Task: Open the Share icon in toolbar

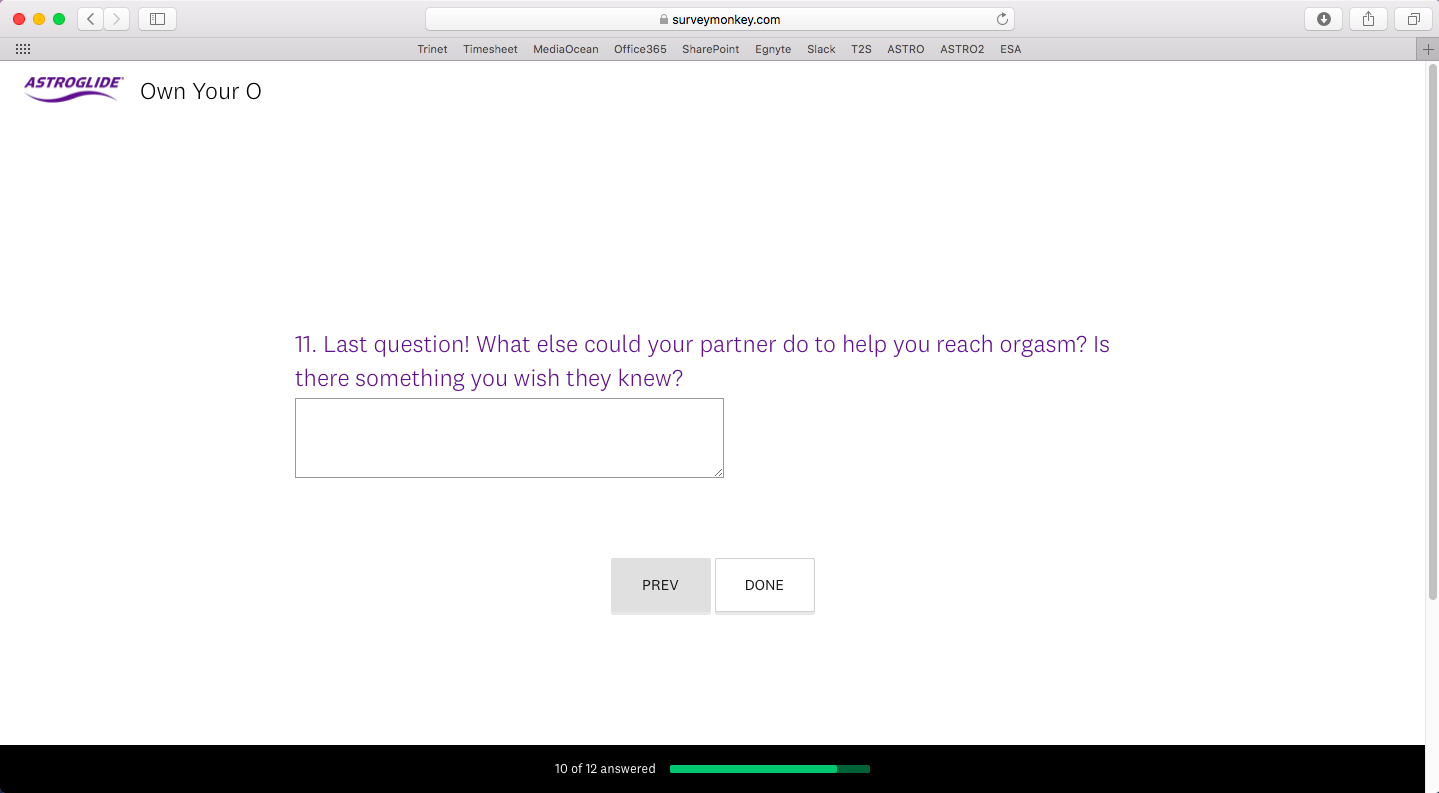Action: [1368, 19]
